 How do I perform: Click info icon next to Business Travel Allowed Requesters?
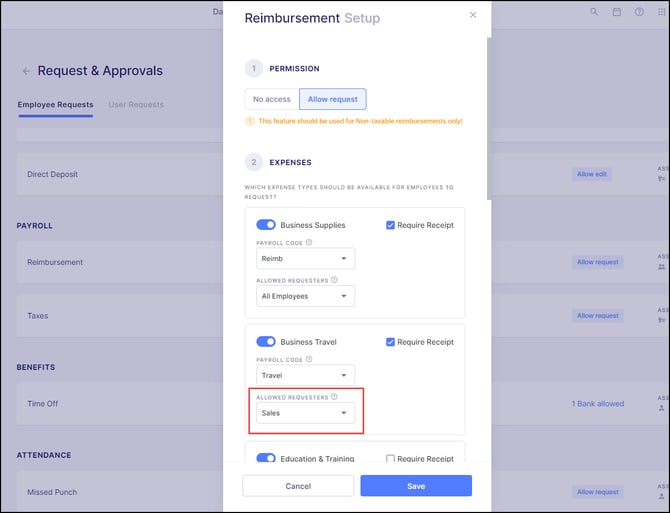(334, 397)
